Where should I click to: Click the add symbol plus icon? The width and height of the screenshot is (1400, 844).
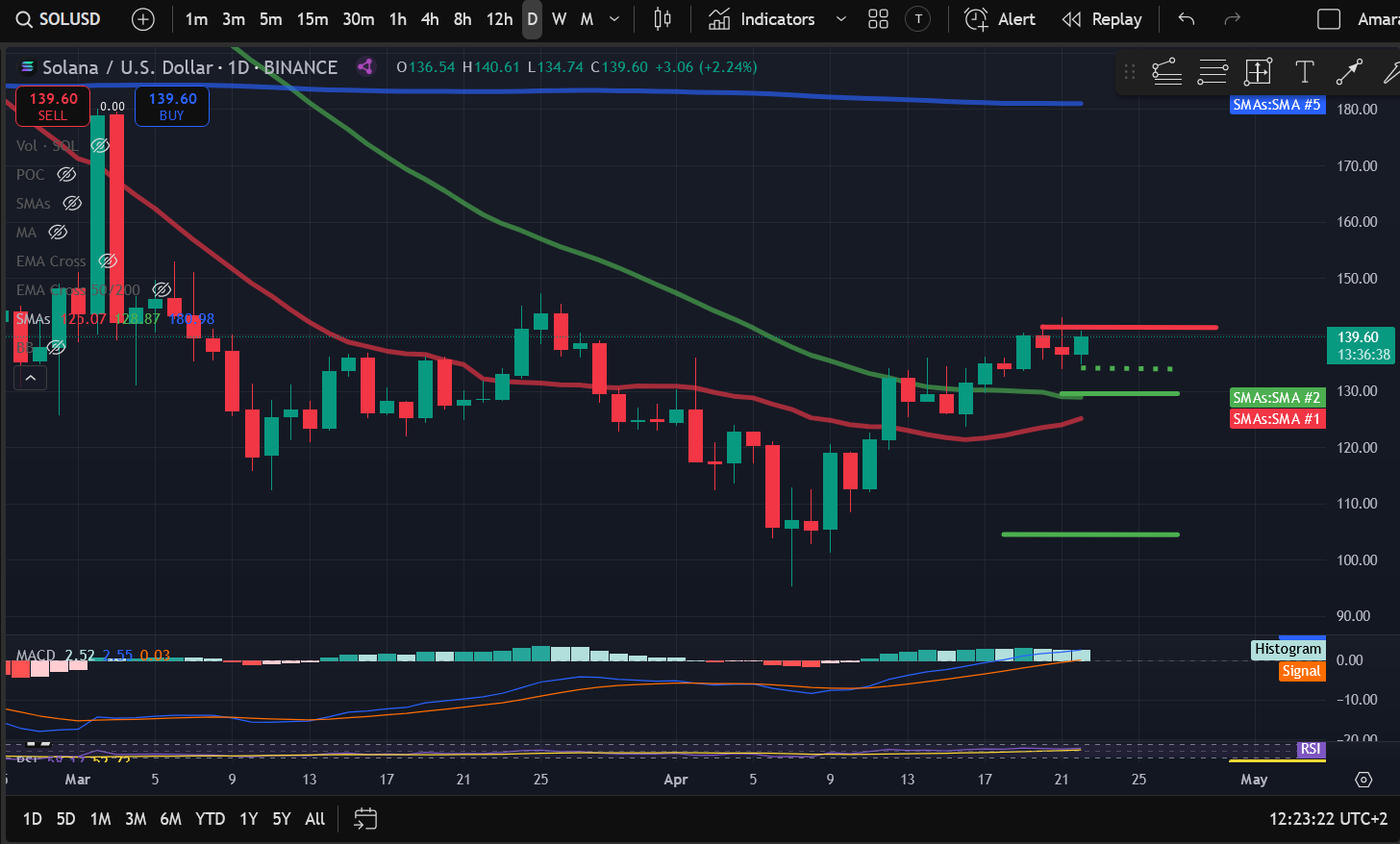tap(142, 19)
